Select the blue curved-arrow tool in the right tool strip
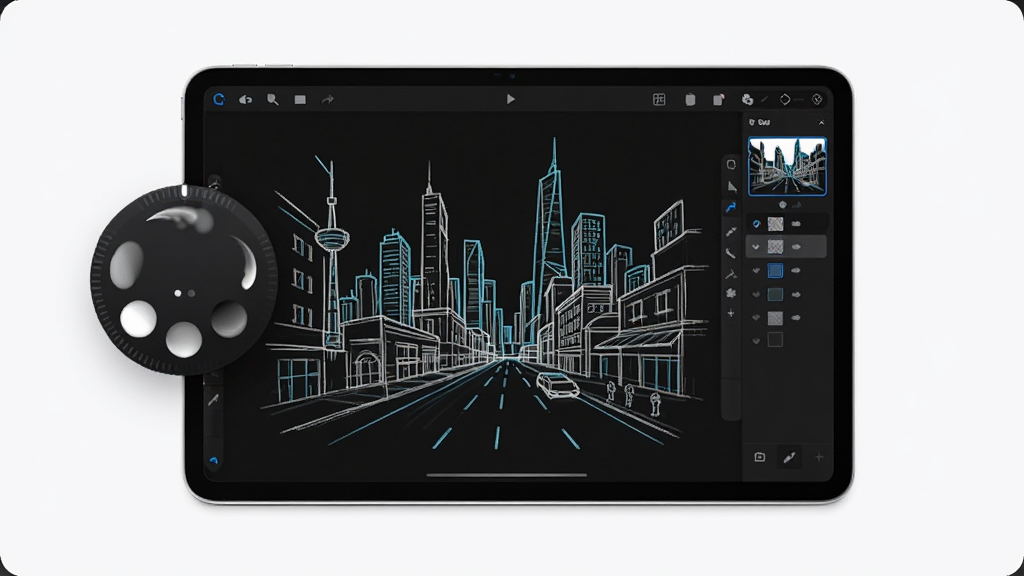The height and width of the screenshot is (576, 1024). (731, 208)
